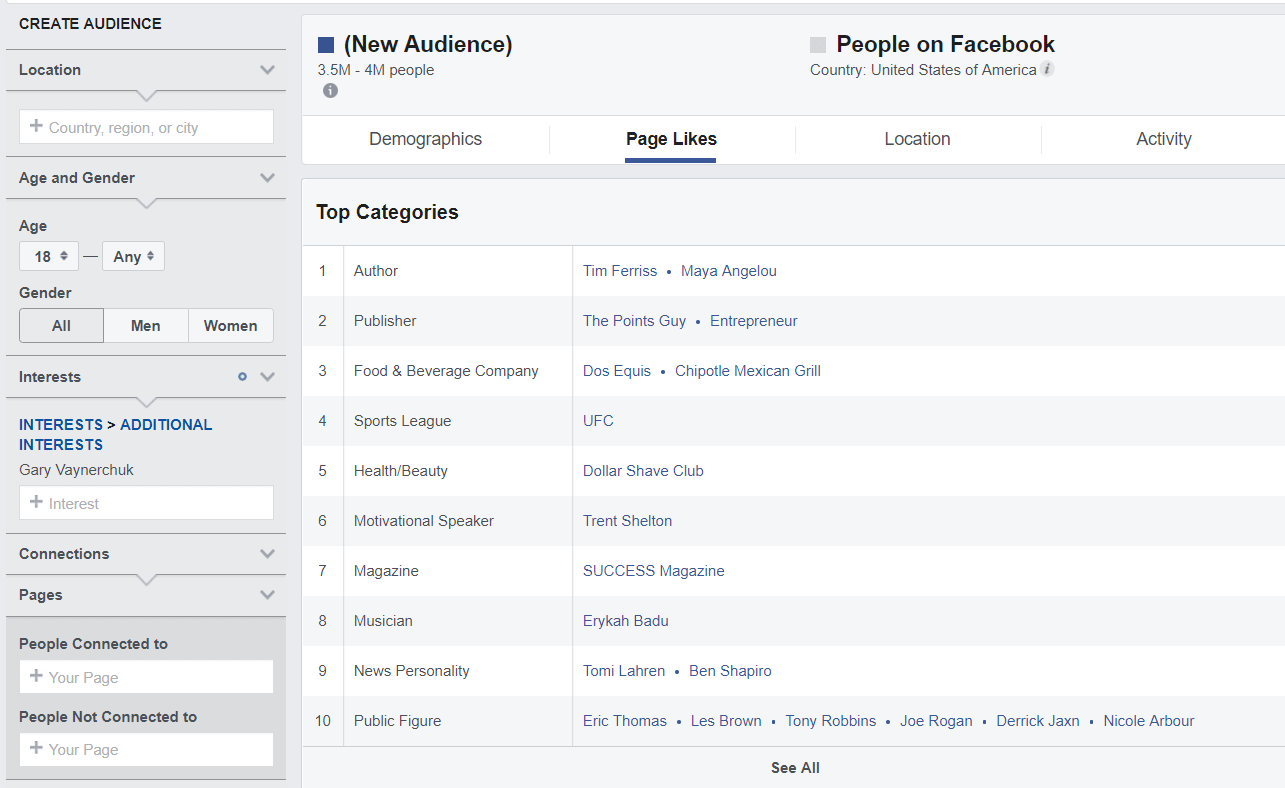
Task: Open the Tim Ferriss page link
Action: (620, 270)
